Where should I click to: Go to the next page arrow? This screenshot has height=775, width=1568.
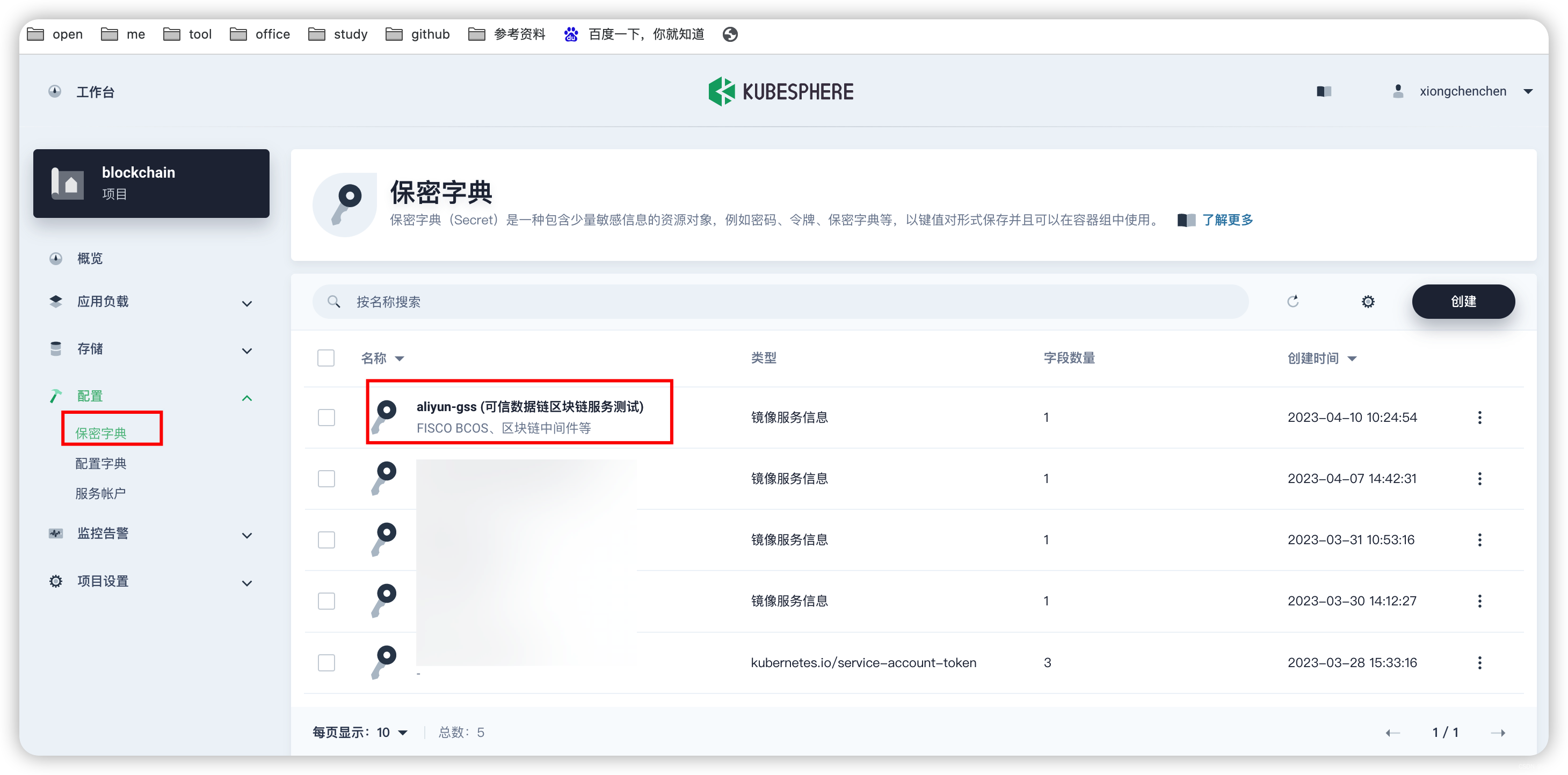(x=1498, y=733)
